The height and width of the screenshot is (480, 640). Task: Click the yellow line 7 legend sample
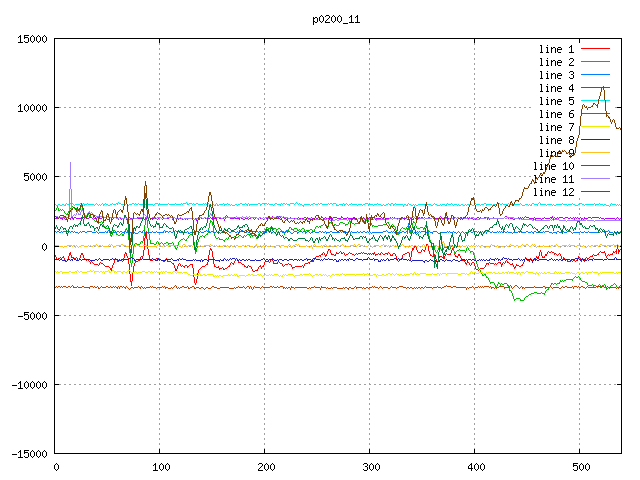[595, 127]
